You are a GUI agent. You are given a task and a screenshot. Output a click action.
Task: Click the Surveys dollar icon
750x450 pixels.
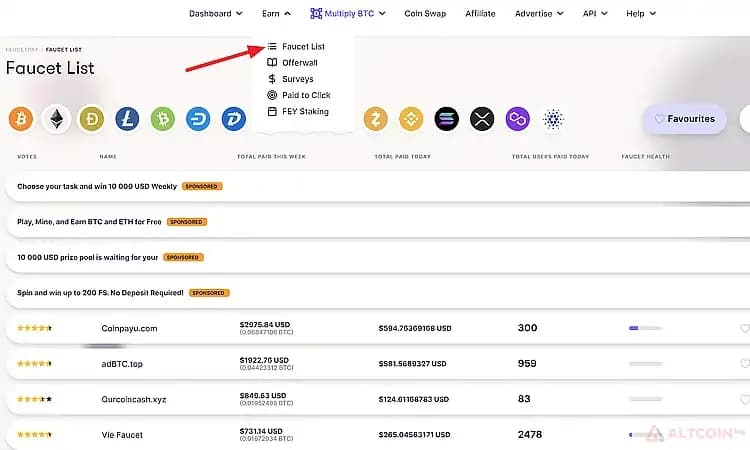272,79
